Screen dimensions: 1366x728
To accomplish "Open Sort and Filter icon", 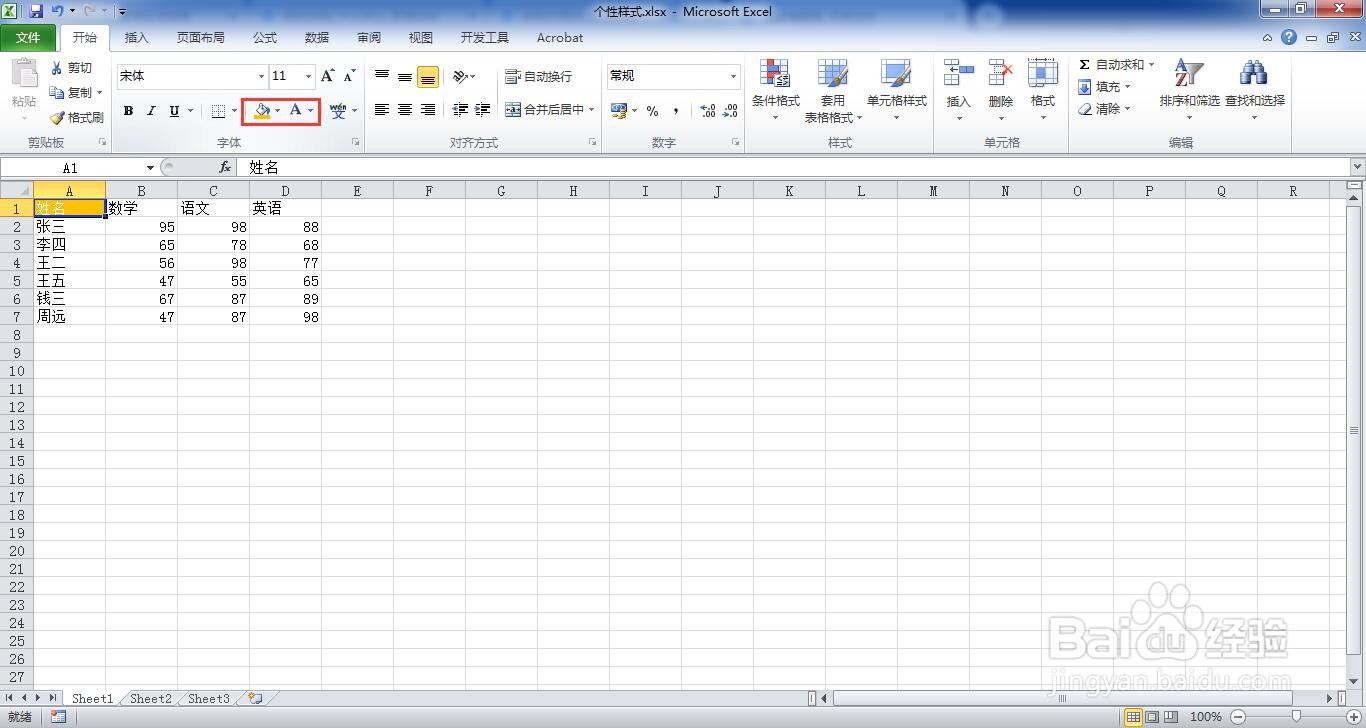I will click(1188, 74).
